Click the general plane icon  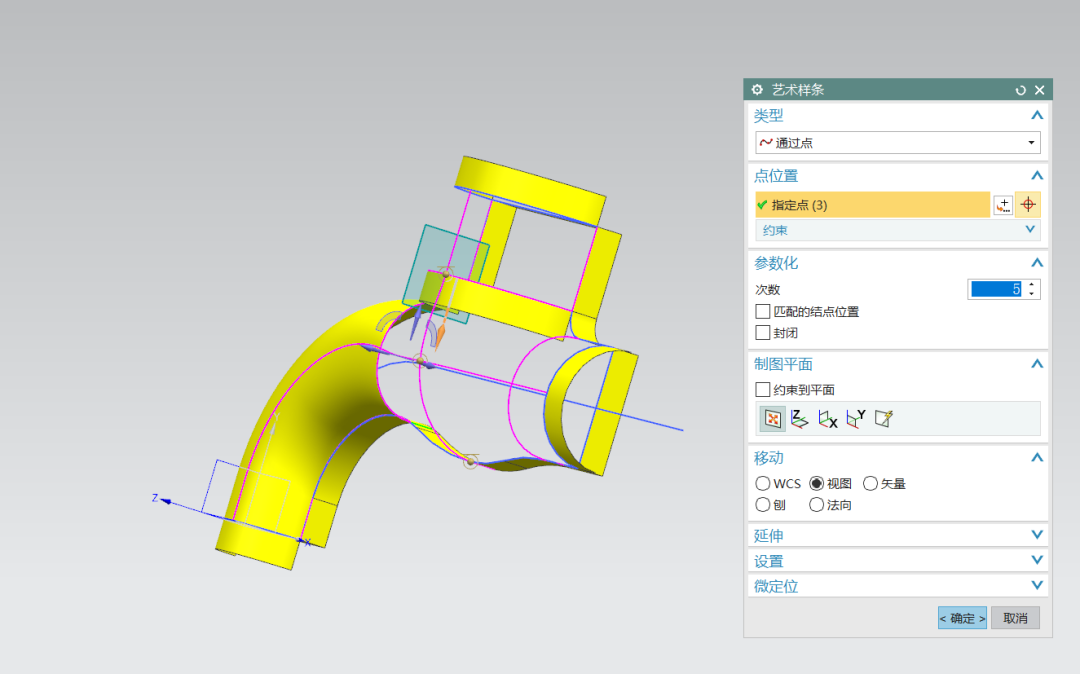point(883,418)
